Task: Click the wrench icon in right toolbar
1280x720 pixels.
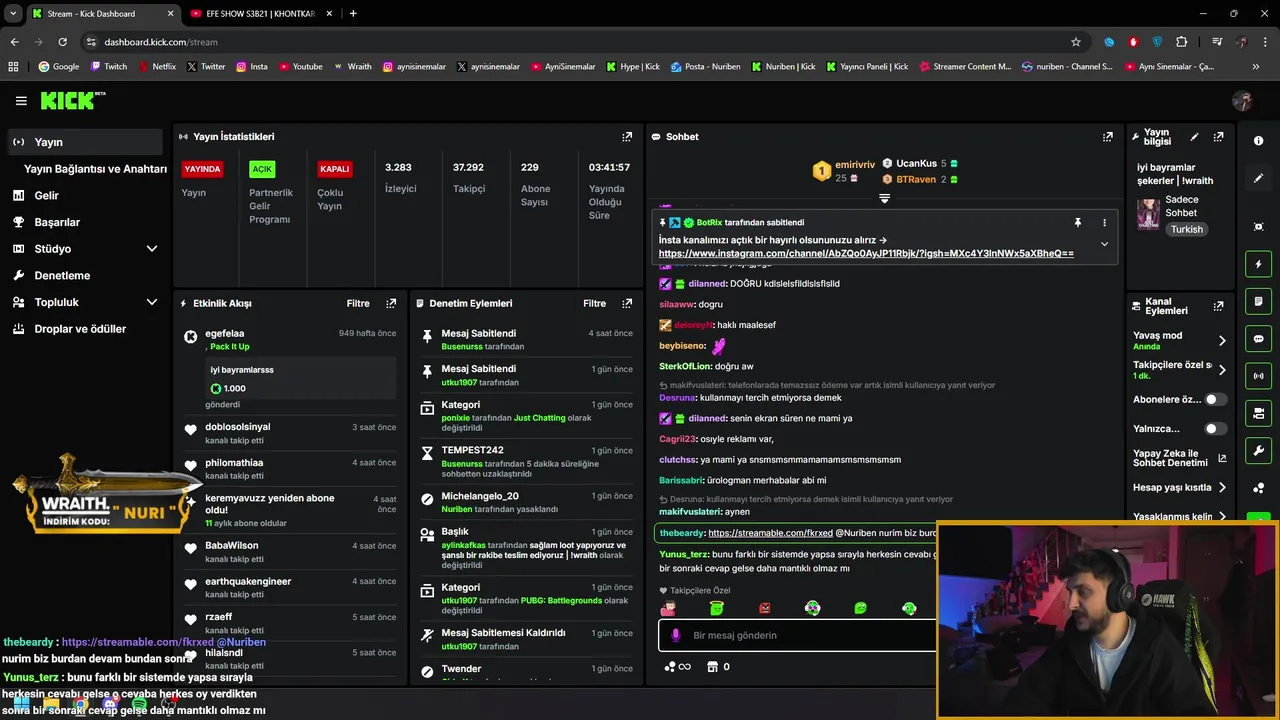Action: point(1258,451)
